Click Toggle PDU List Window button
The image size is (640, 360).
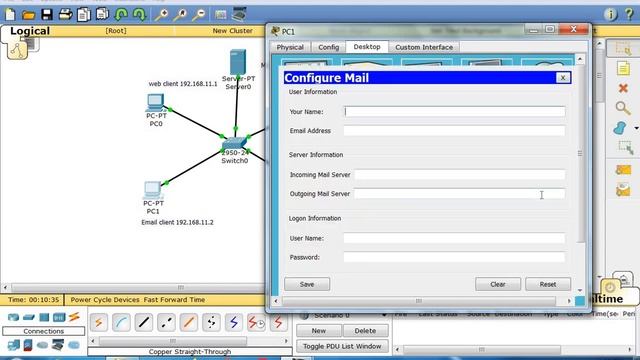[342, 347]
